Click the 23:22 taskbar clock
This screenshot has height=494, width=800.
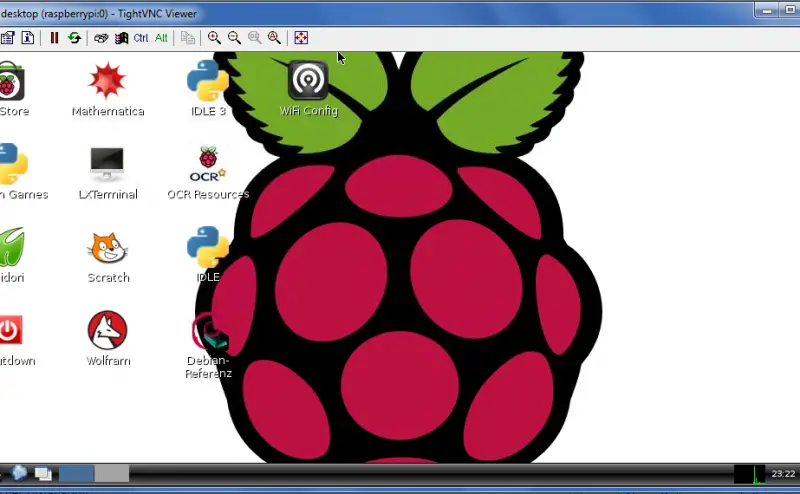point(783,474)
